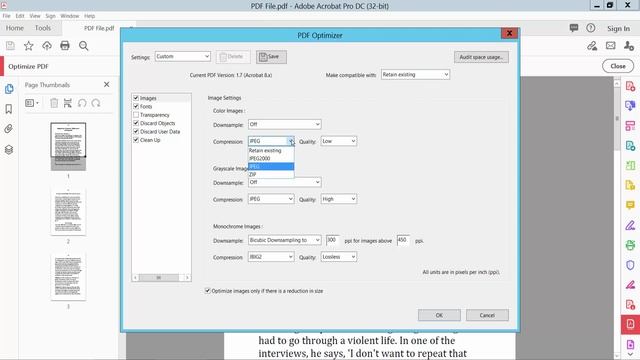Open the File menu
The width and height of the screenshot is (640, 360).
7,16
